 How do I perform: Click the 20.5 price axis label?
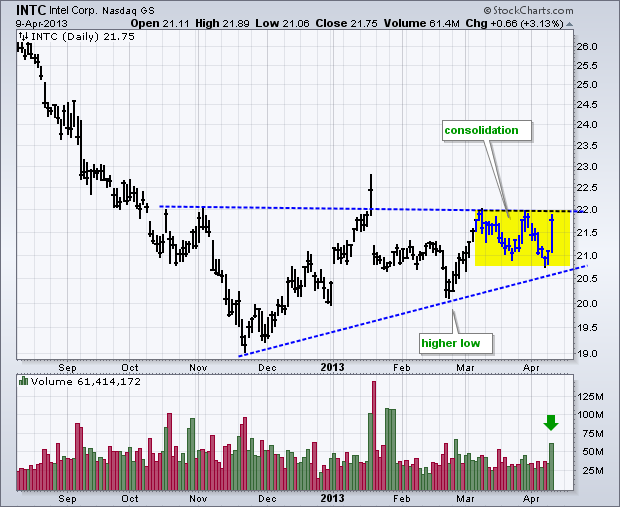[587, 279]
